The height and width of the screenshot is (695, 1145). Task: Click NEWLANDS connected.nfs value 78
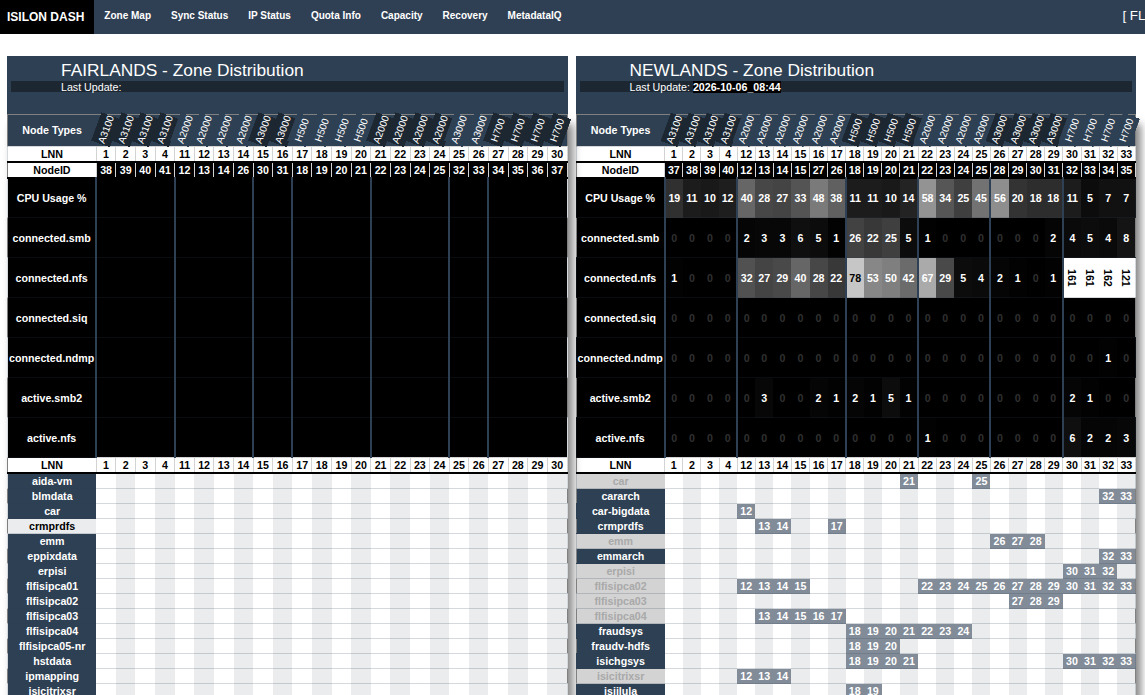pyautogui.click(x=854, y=278)
